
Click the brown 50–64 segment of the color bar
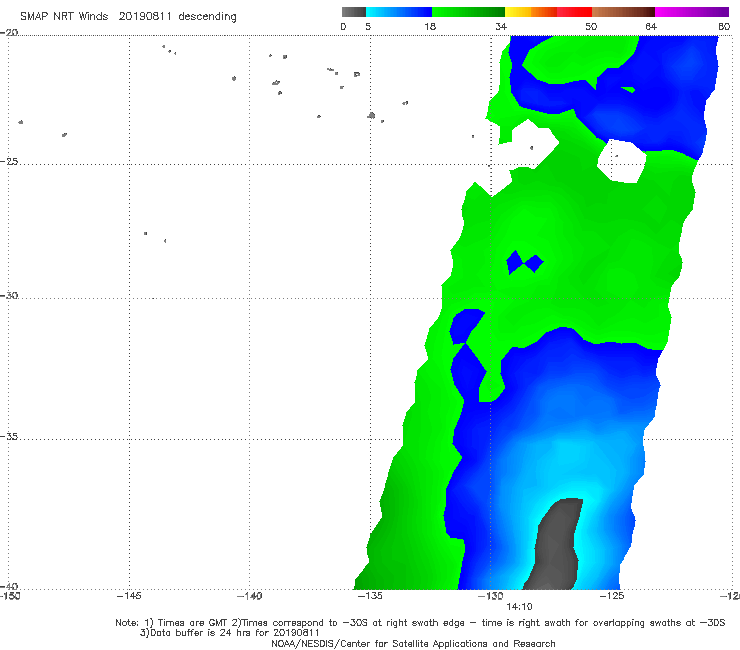coord(623,12)
